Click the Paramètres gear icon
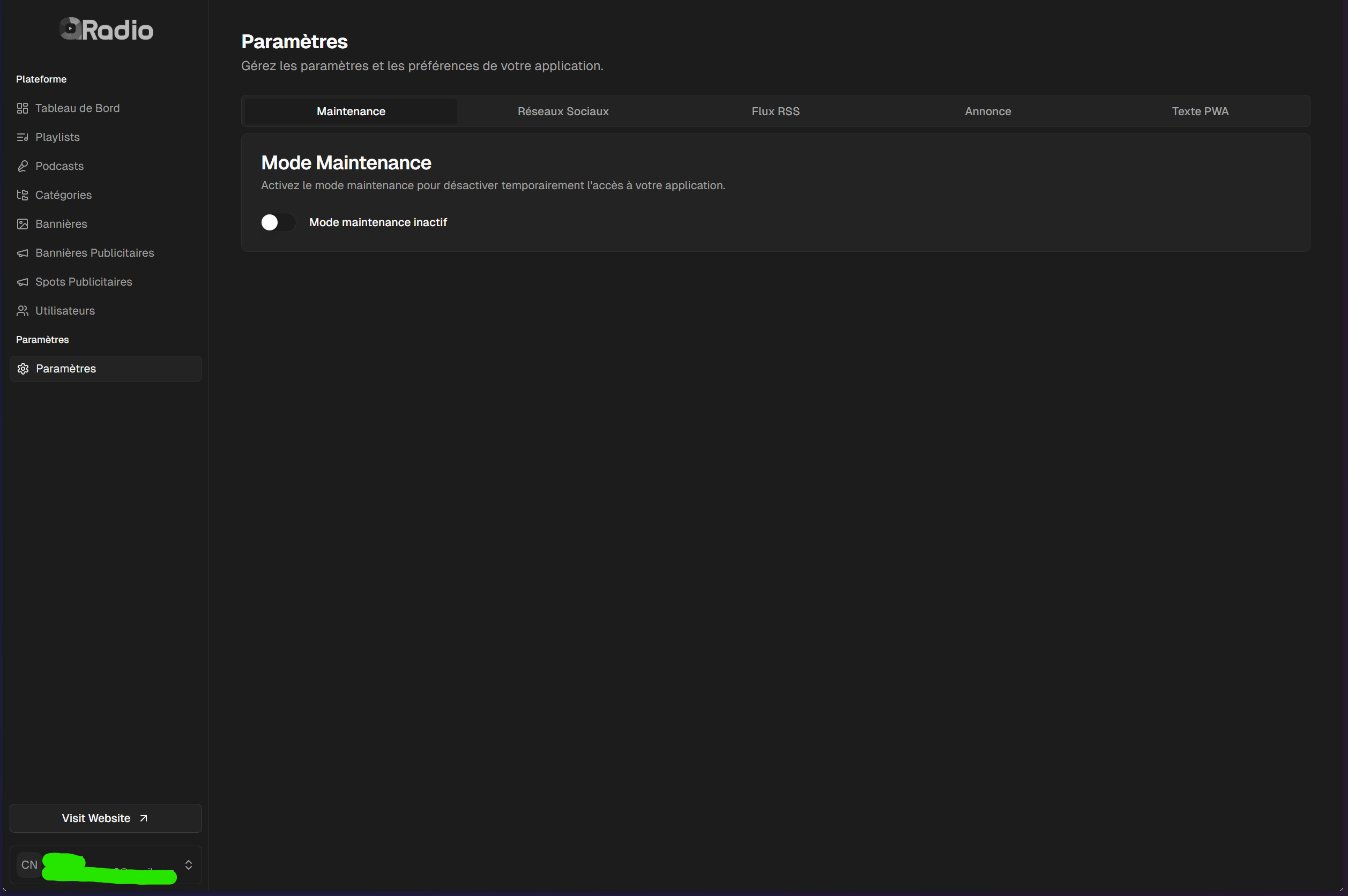 [23, 368]
